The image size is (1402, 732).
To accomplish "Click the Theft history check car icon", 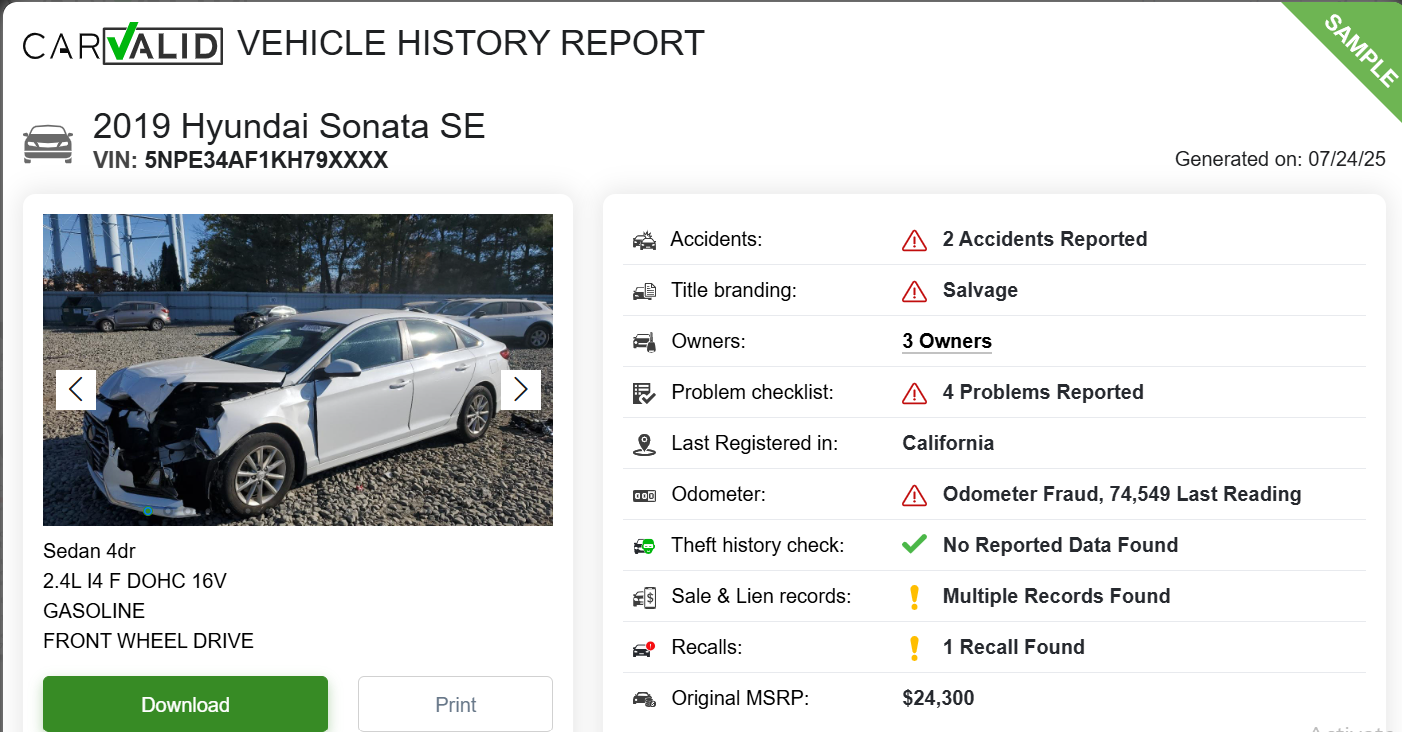I will (644, 546).
